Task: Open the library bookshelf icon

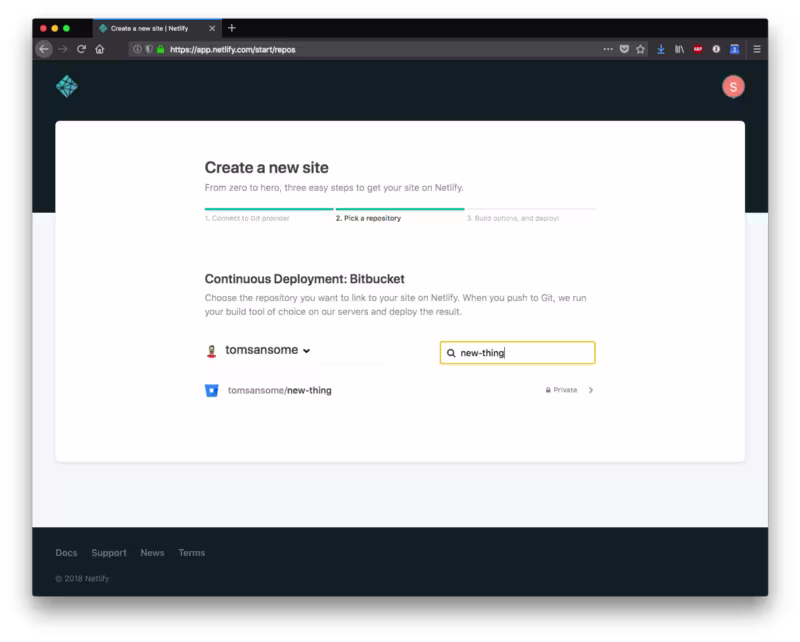Action: point(679,50)
